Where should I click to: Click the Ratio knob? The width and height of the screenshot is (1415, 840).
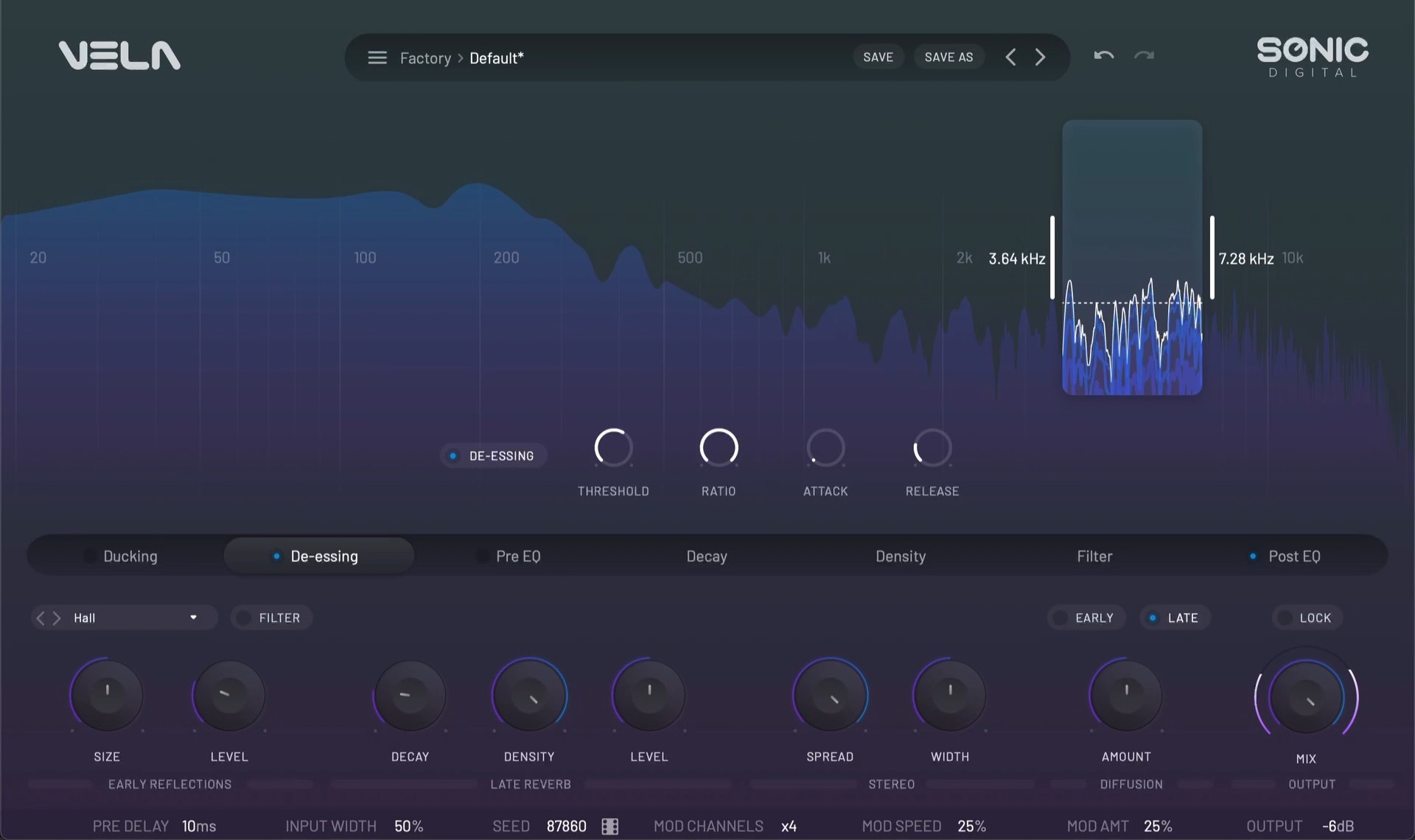[719, 447]
